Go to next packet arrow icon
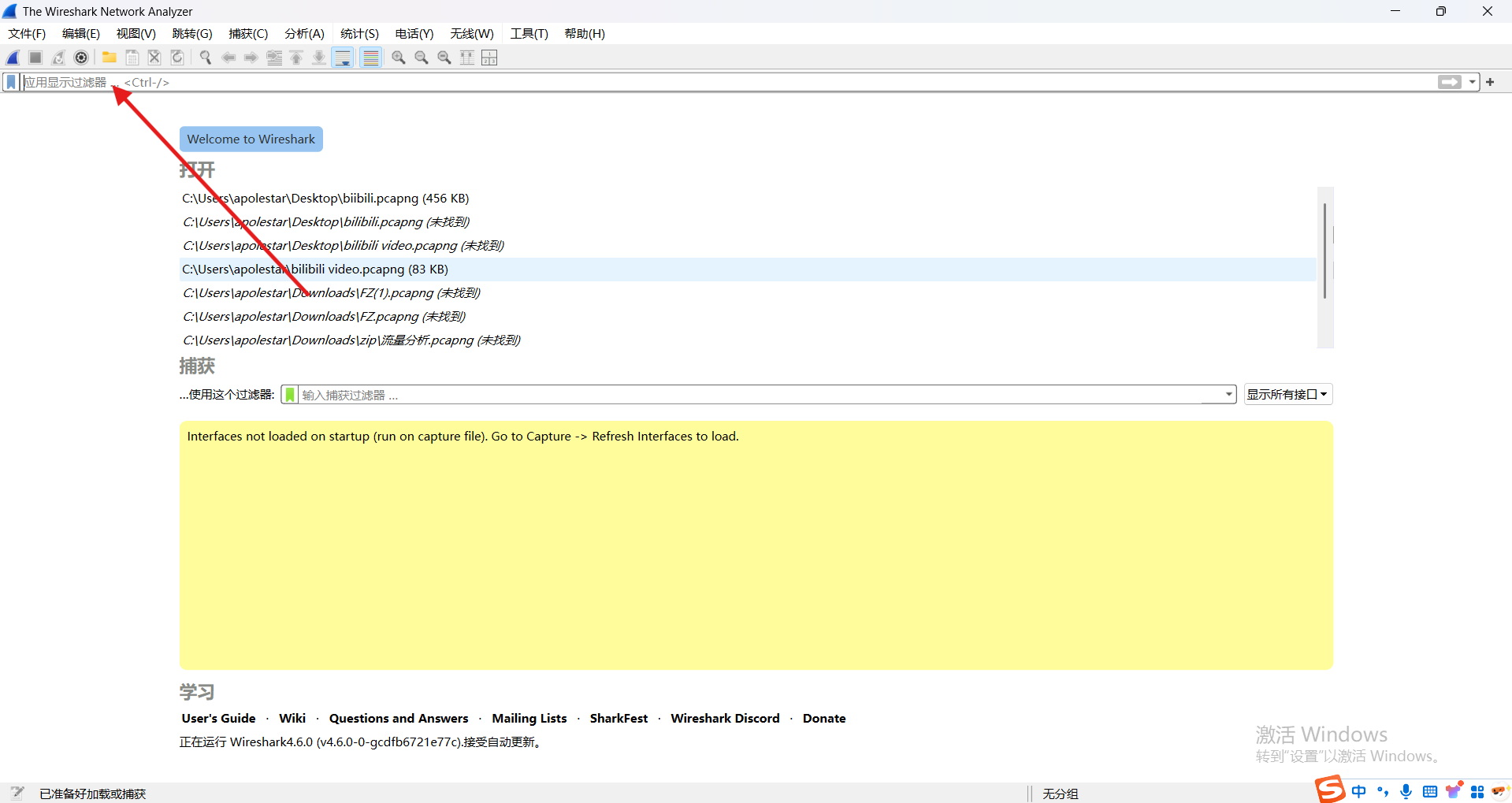 pos(251,58)
